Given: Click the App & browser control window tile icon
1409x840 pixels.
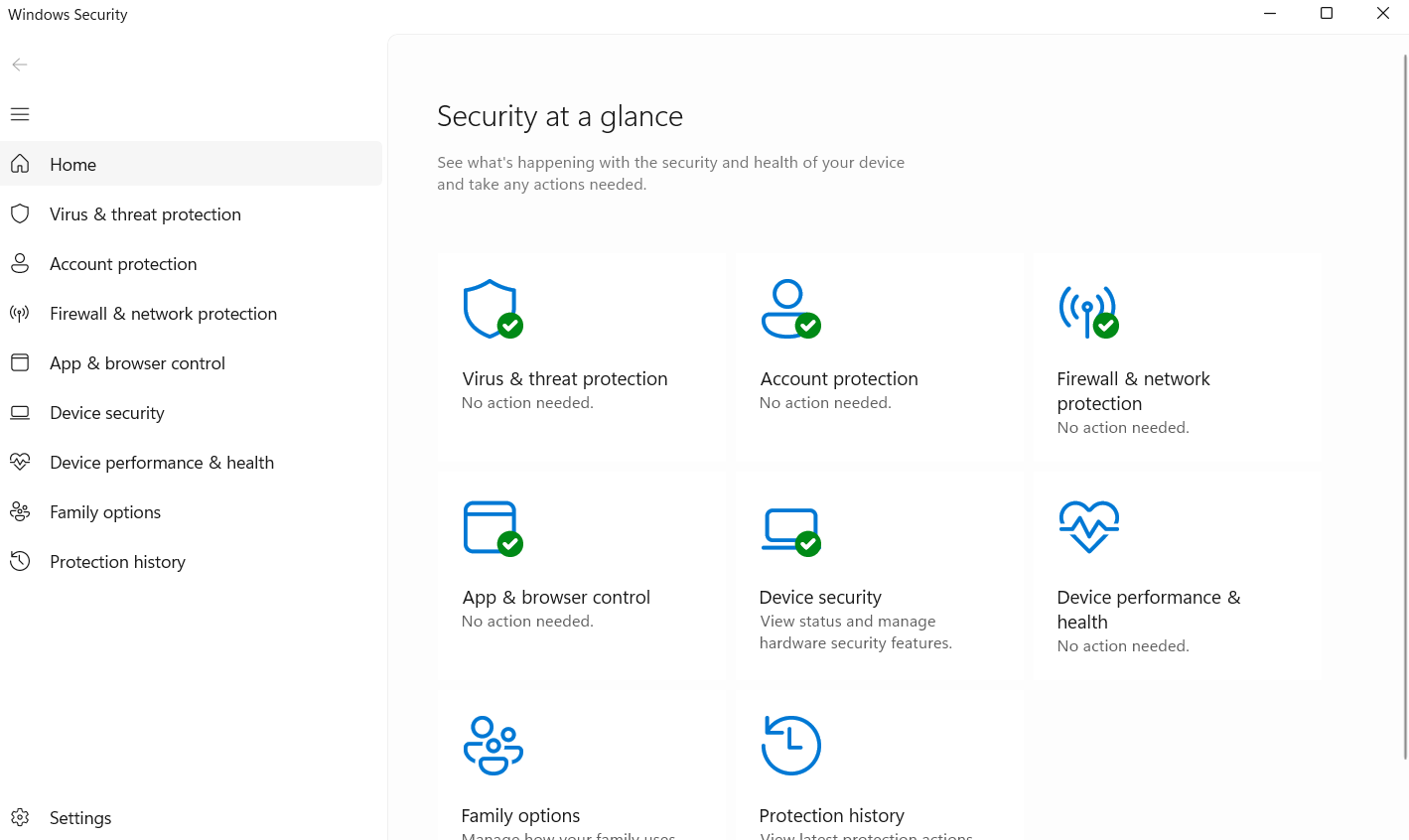Looking at the screenshot, I should click(493, 527).
